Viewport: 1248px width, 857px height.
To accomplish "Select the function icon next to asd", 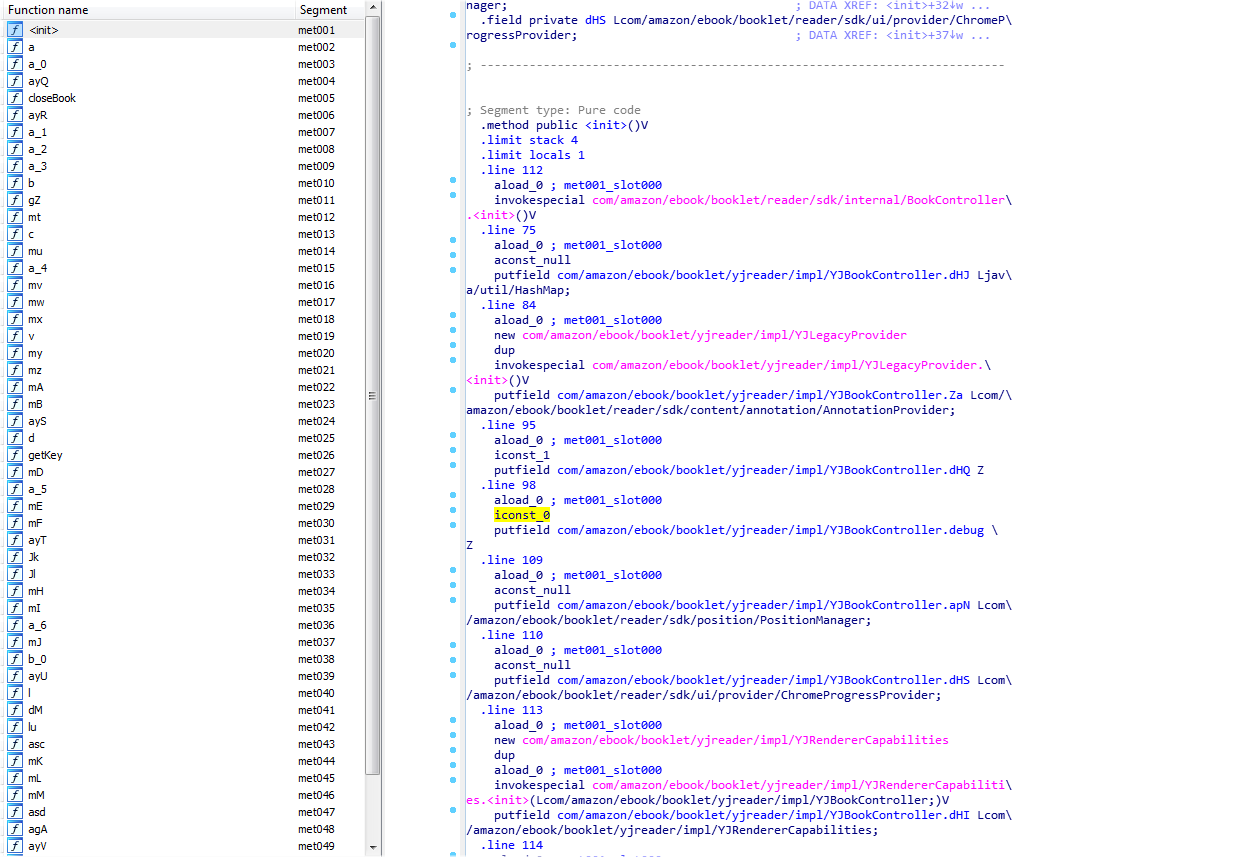I will 15,812.
